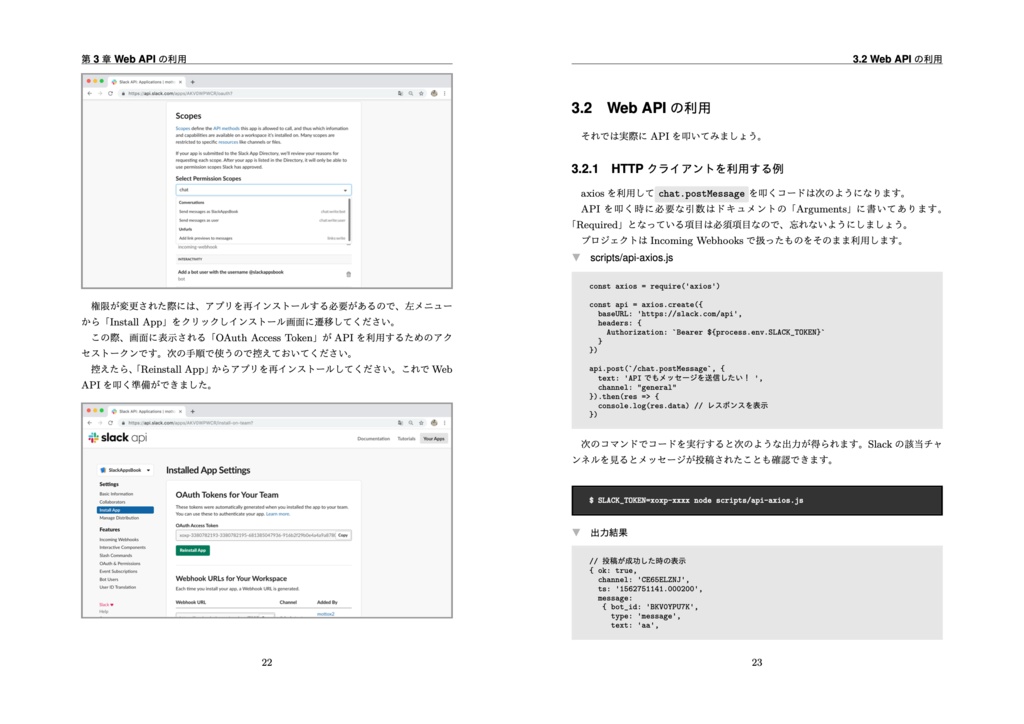Open the Chrome profile avatar icon
The height and width of the screenshot is (724, 1024).
433,92
